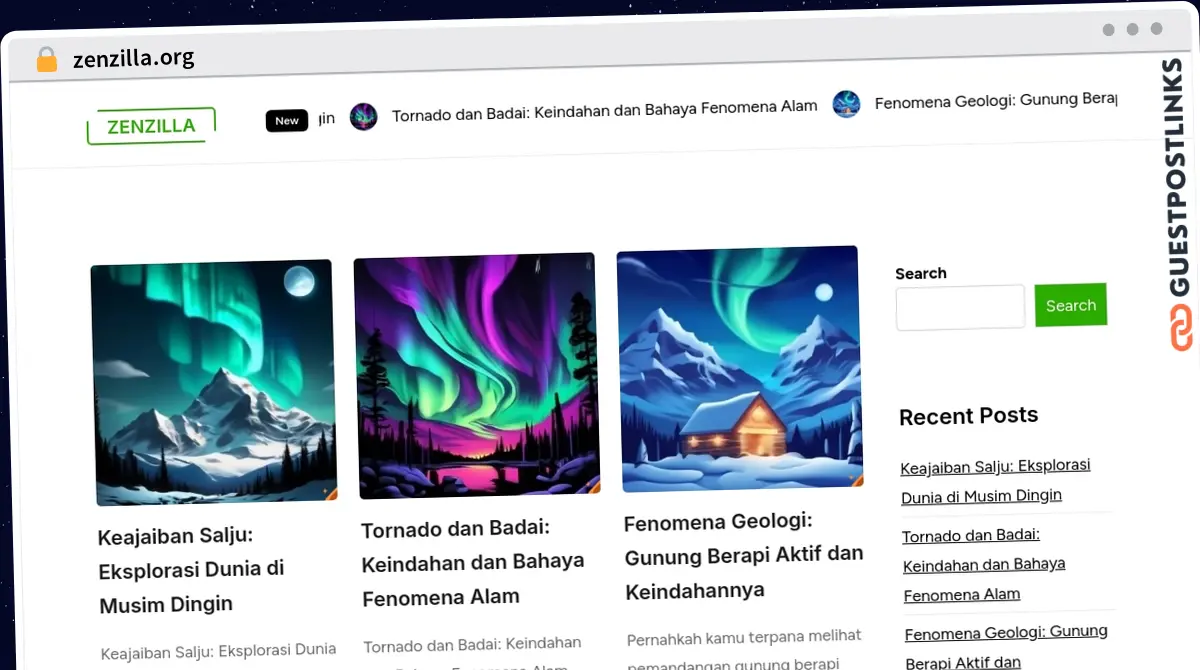Click the ZENZILLA site logo

point(150,125)
